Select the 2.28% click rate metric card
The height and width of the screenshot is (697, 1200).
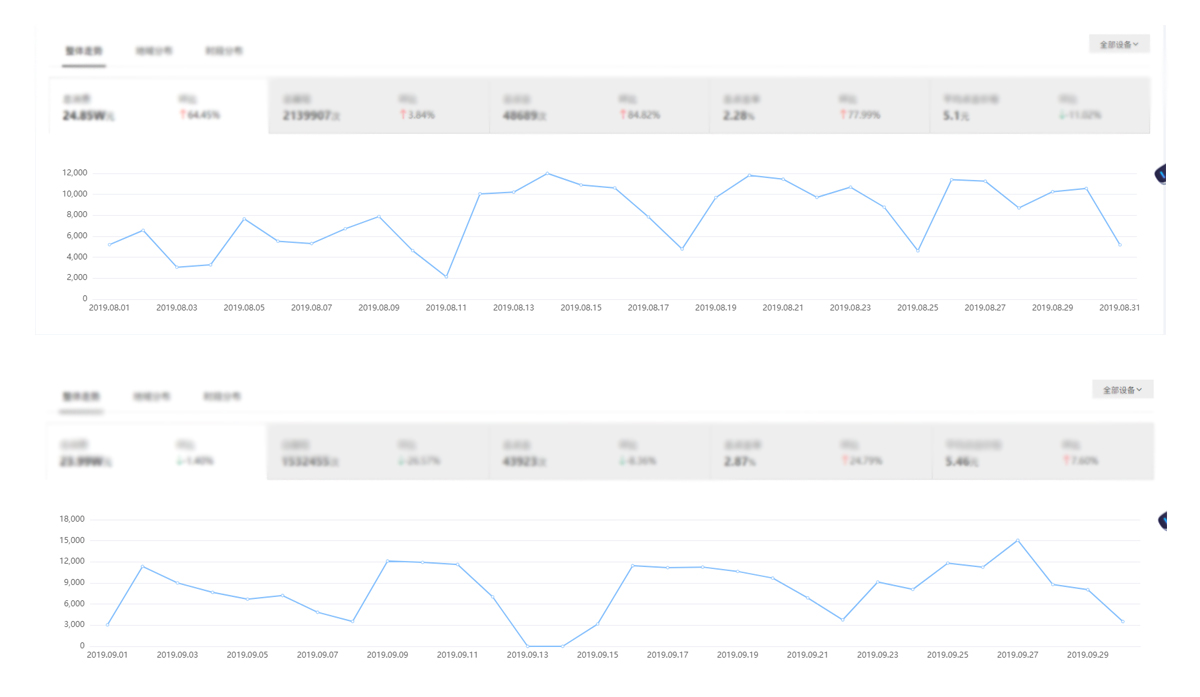click(820, 106)
